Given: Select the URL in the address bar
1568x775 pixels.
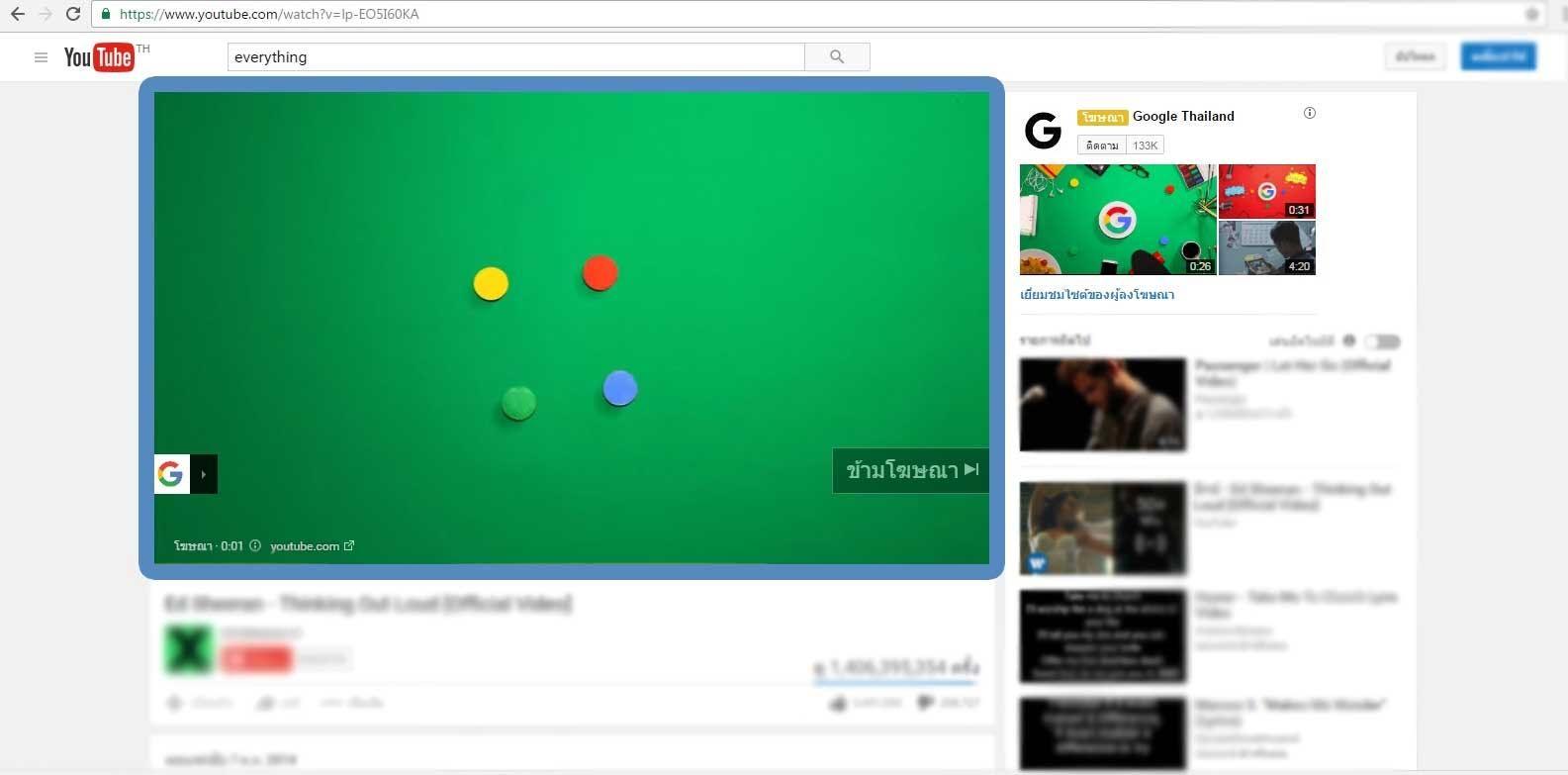Looking at the screenshot, I should click(269, 14).
